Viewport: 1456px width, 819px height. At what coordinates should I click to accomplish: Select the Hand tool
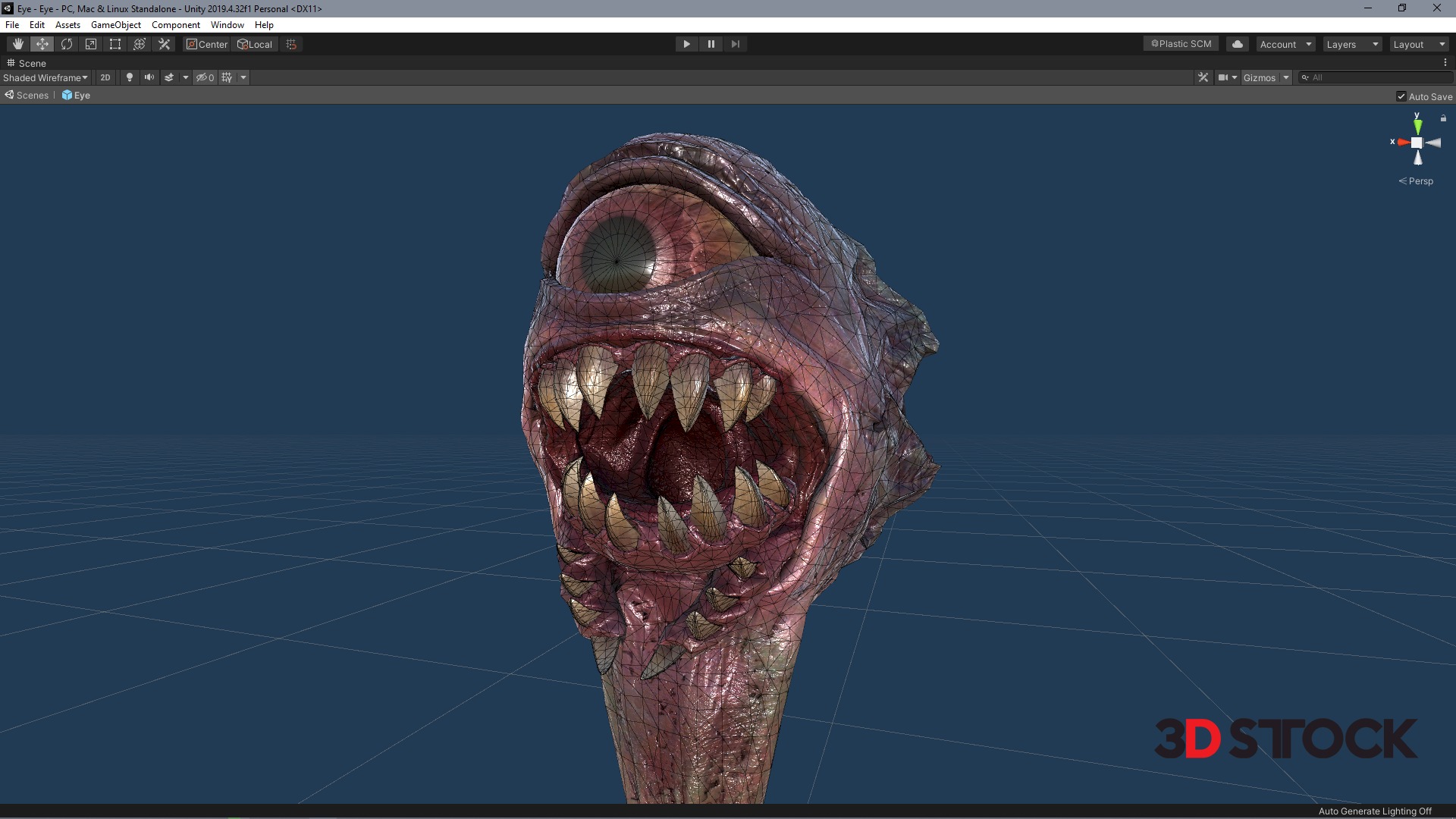point(17,44)
